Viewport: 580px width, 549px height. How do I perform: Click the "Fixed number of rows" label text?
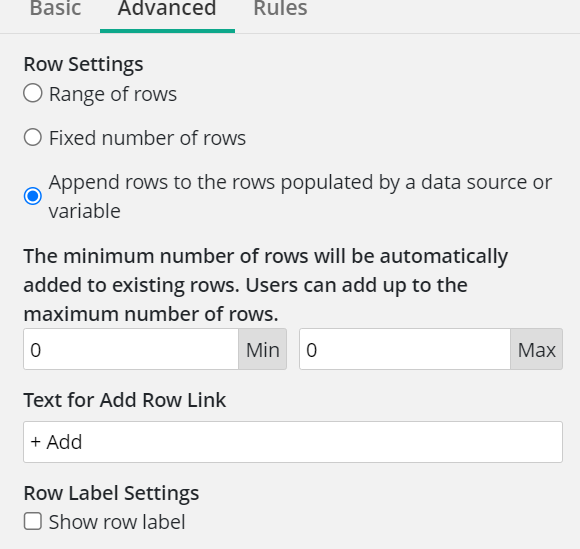click(147, 138)
